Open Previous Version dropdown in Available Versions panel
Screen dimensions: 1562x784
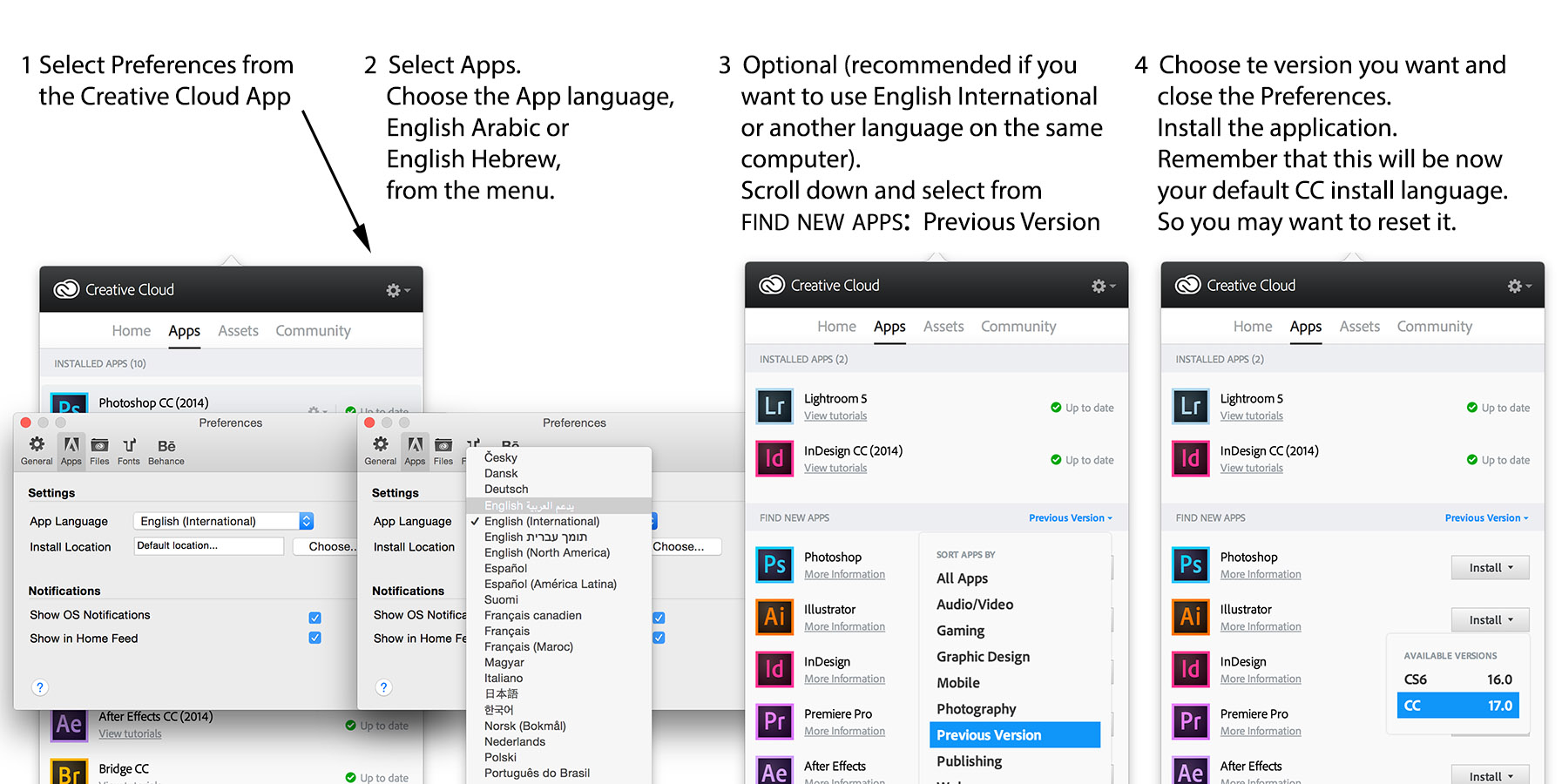(1486, 517)
